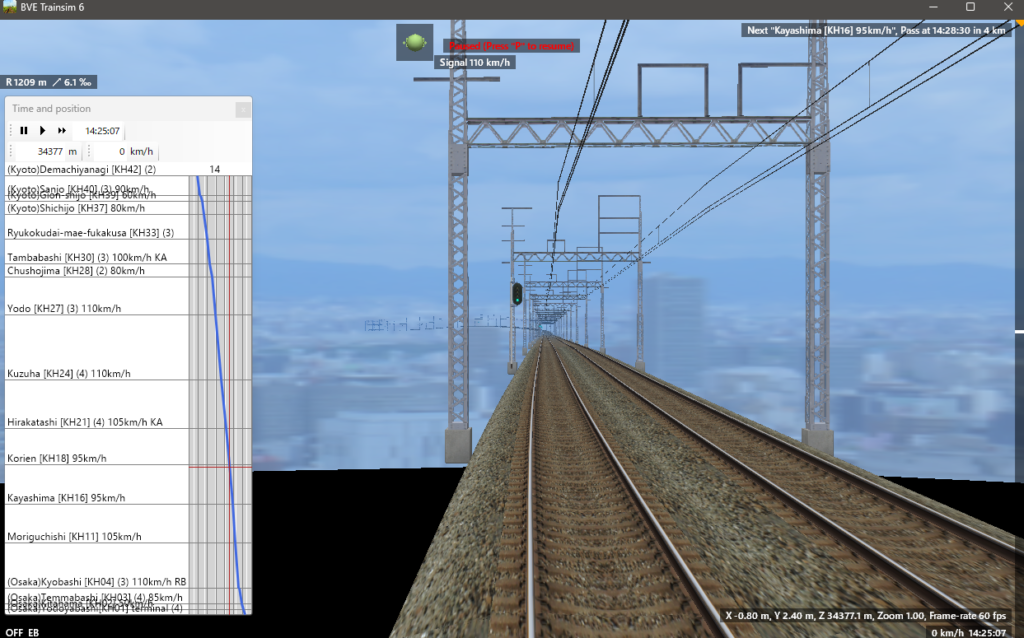The height and width of the screenshot is (638, 1024).
Task: Close the Time and position panel
Action: coord(242,109)
